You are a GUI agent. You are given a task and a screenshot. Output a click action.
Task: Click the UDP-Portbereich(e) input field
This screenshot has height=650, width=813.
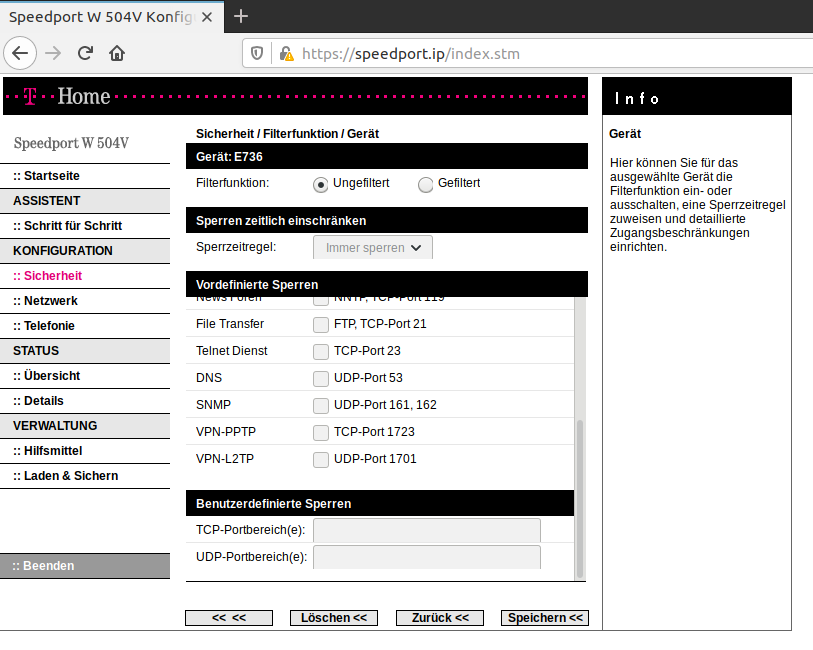[x=427, y=557]
